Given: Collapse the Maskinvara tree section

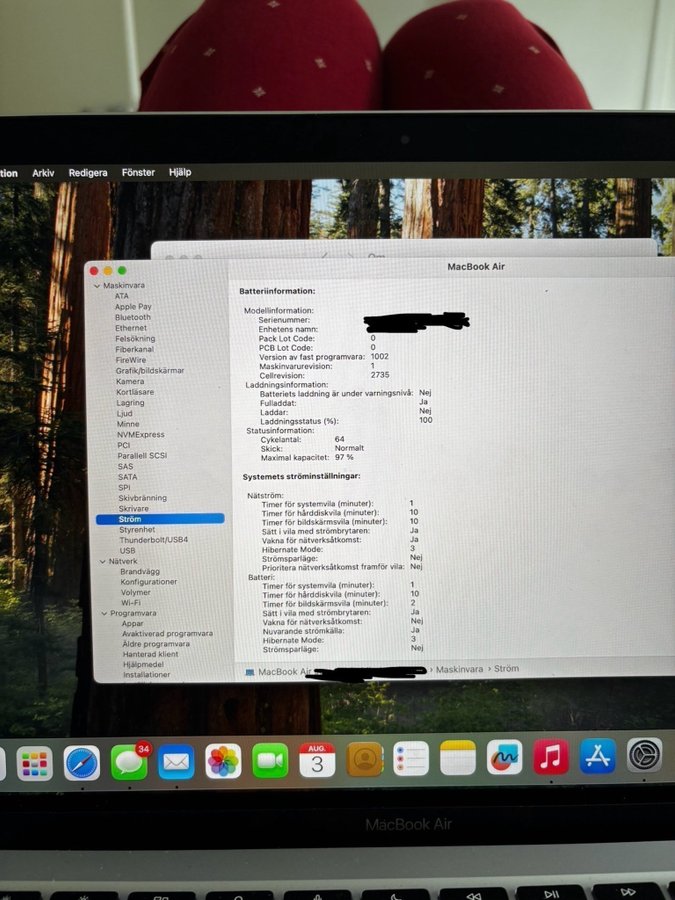Looking at the screenshot, I should tap(98, 286).
